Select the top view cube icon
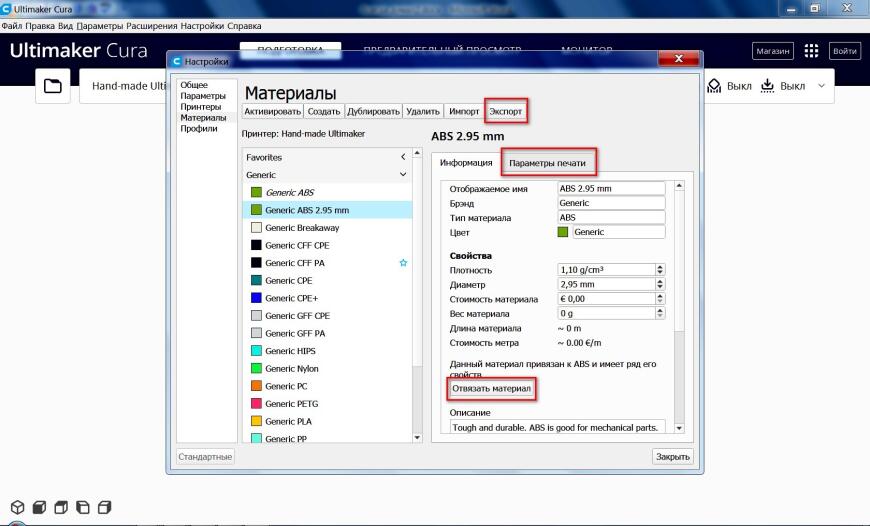The image size is (870, 526). pyautogui.click(x=61, y=507)
